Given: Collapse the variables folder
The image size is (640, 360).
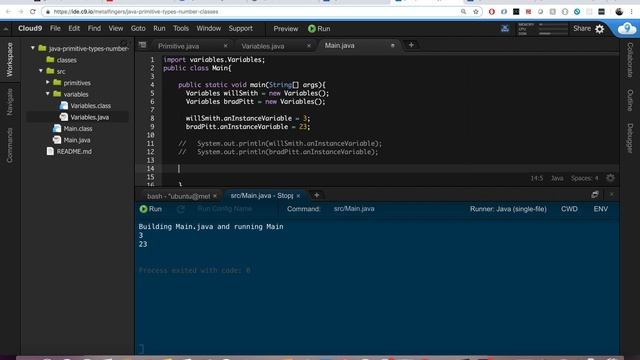Looking at the screenshot, I should [x=48, y=94].
